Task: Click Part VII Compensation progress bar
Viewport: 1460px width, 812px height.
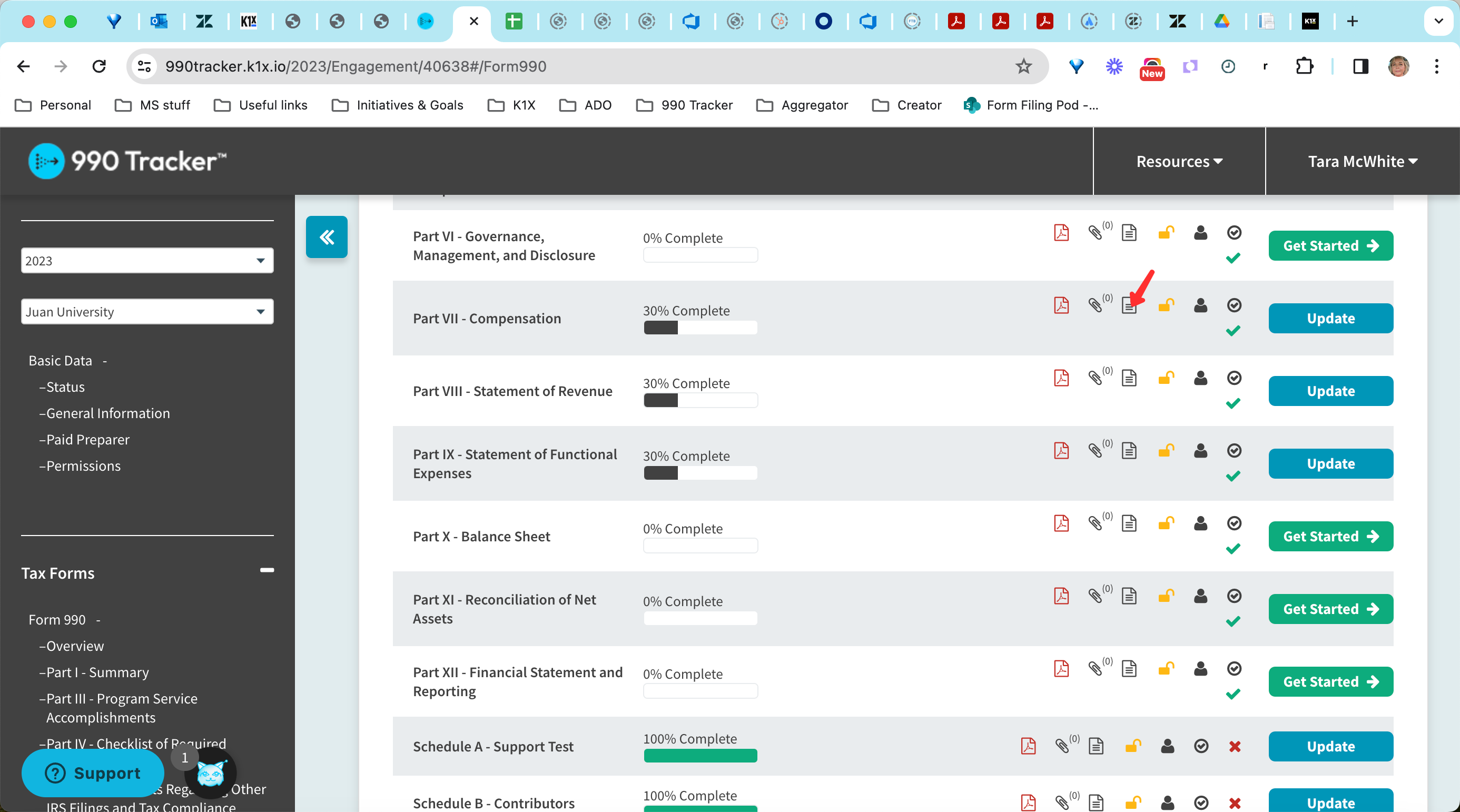Action: click(x=700, y=328)
